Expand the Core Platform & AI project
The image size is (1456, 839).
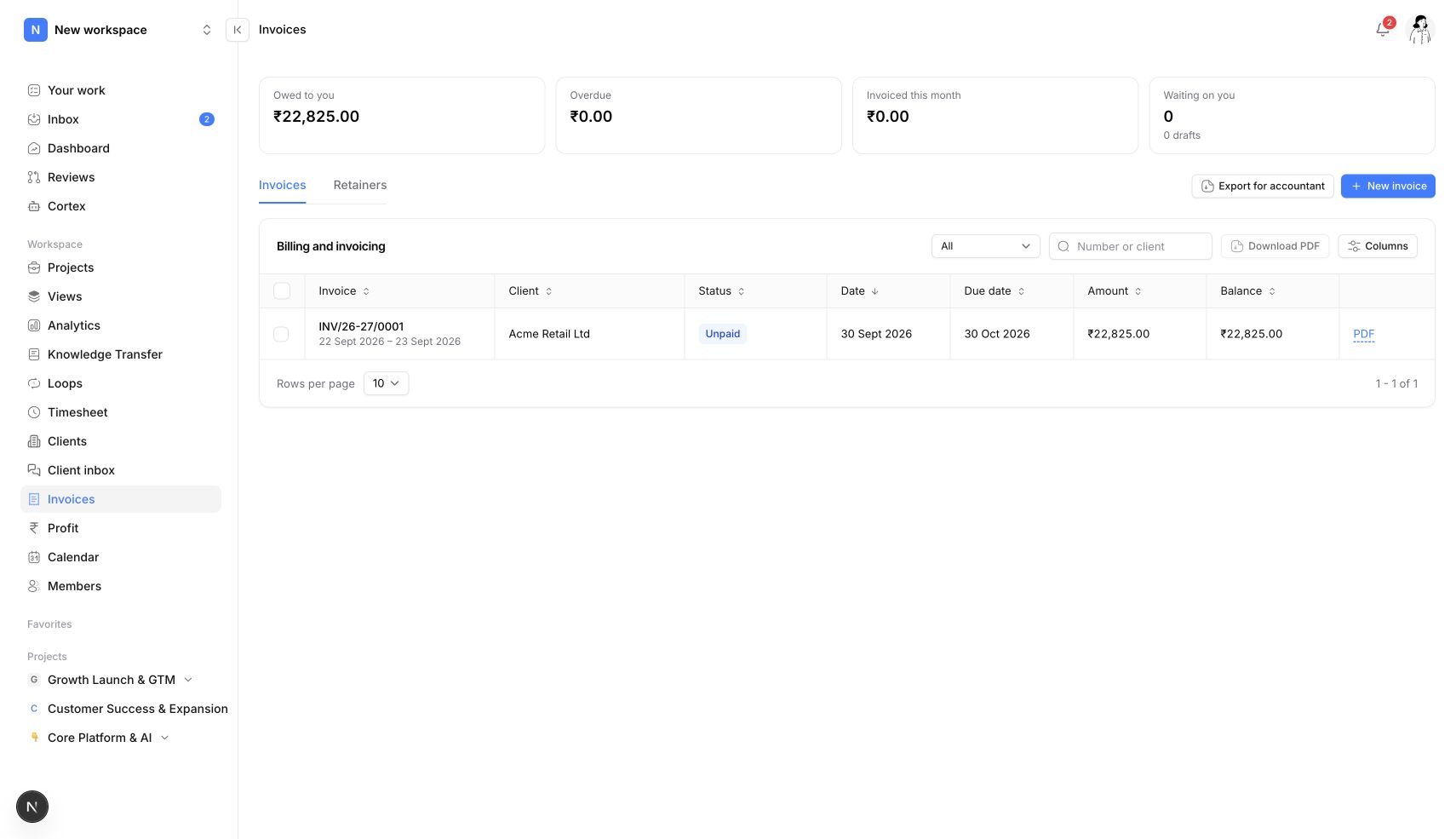pos(164,738)
